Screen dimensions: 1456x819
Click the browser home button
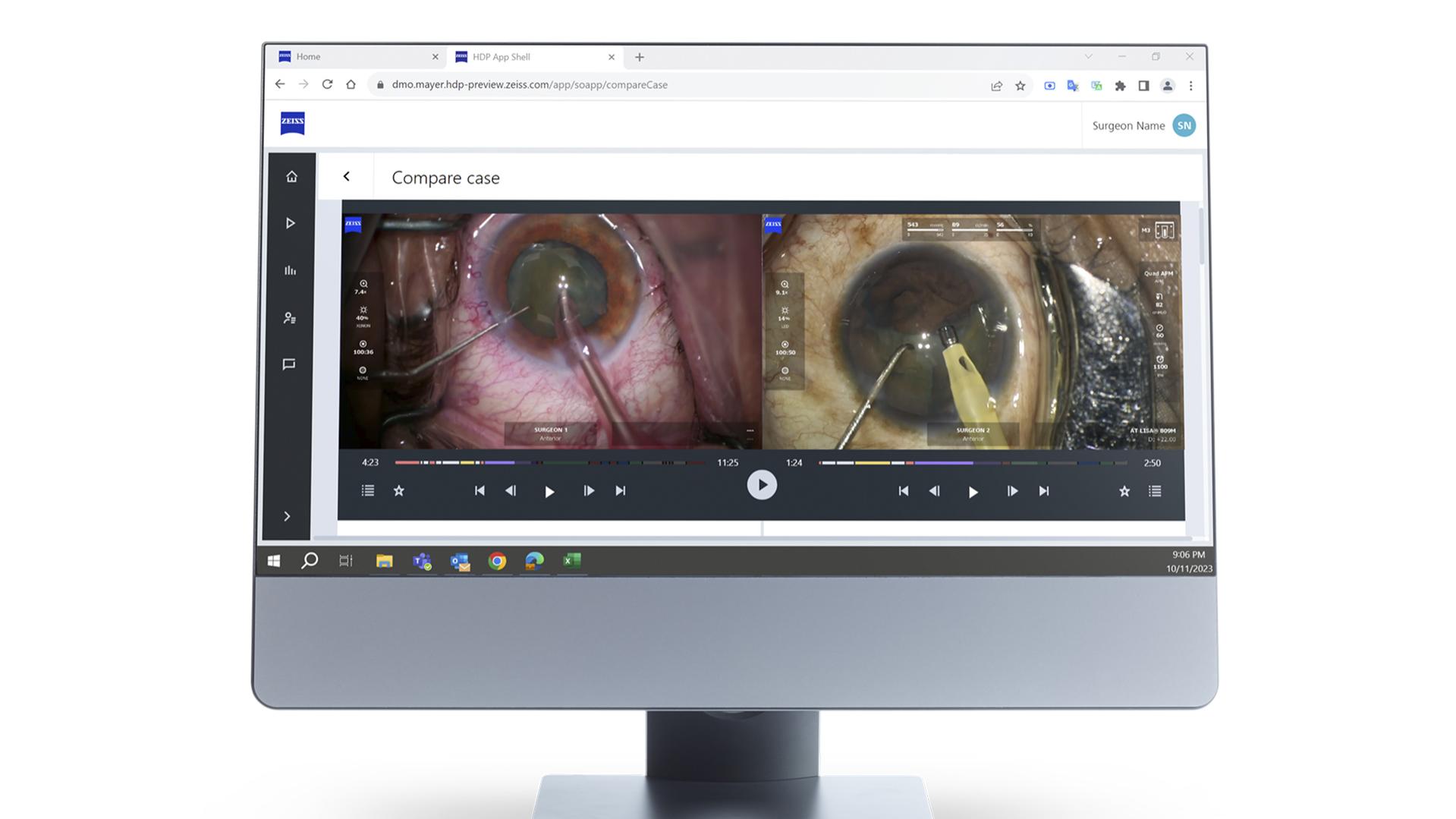pyautogui.click(x=351, y=84)
